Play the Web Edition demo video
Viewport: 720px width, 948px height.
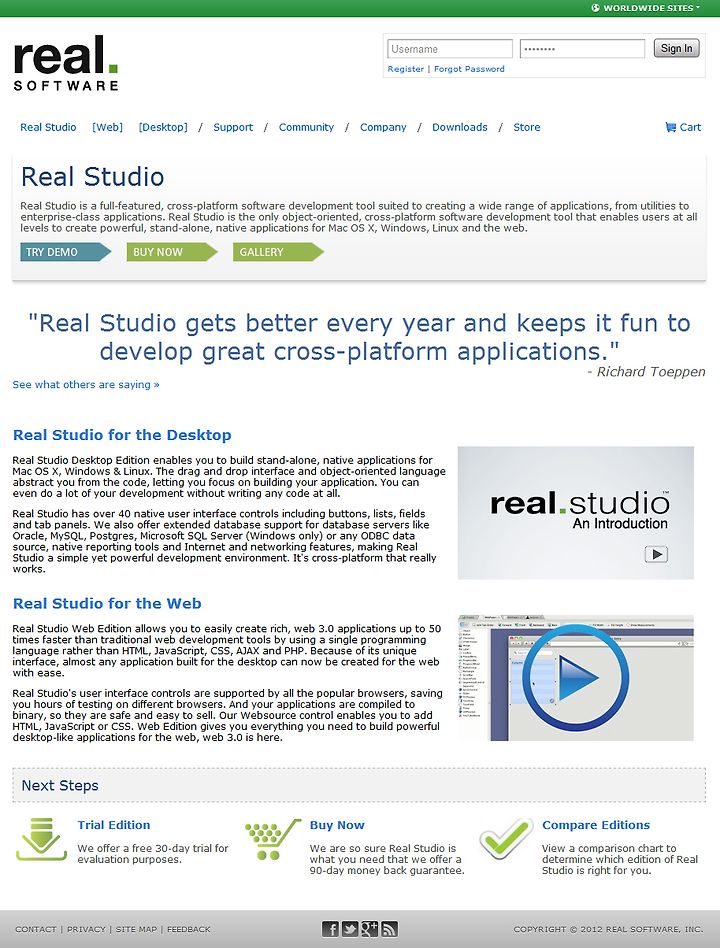[x=576, y=678]
